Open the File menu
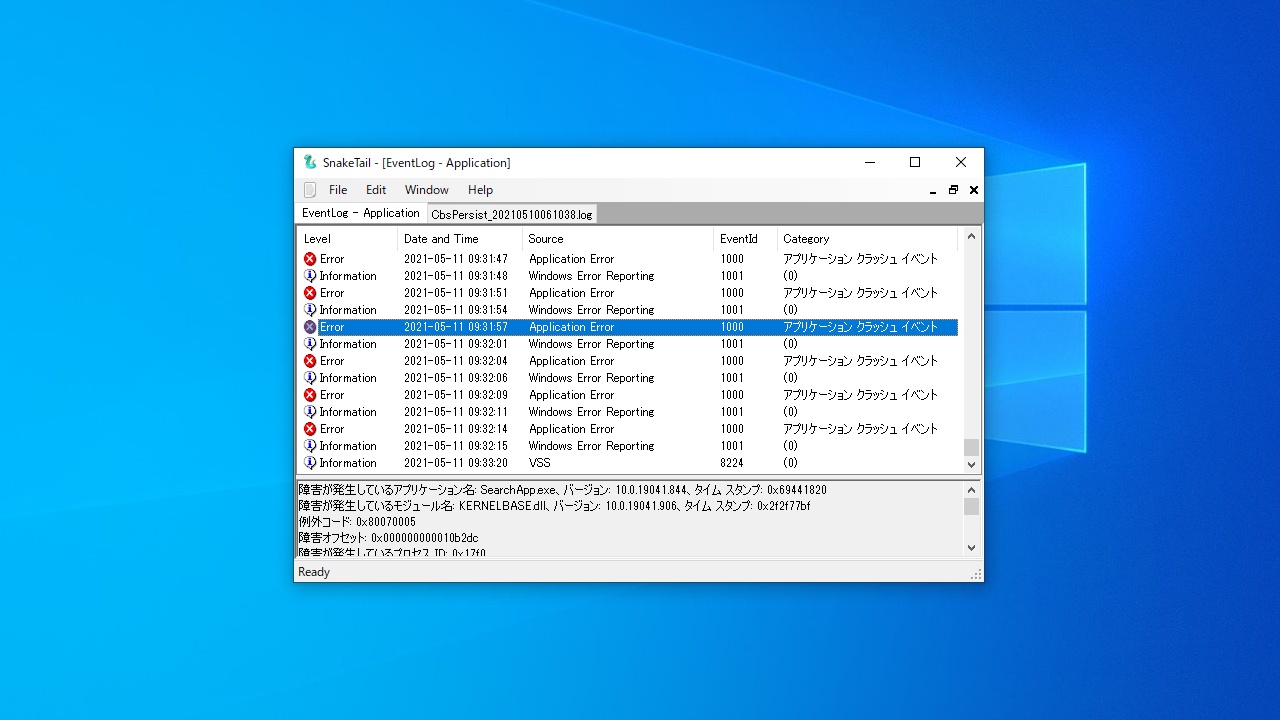The image size is (1280, 720). point(338,190)
